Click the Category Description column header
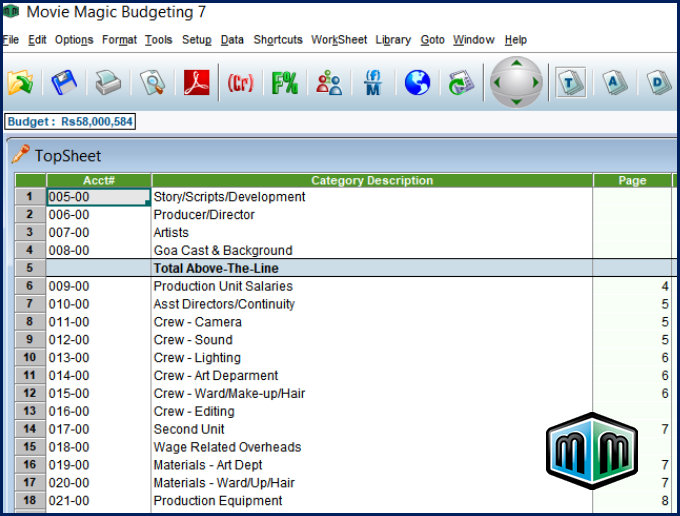Viewport: 680px width, 516px height. 372,180
